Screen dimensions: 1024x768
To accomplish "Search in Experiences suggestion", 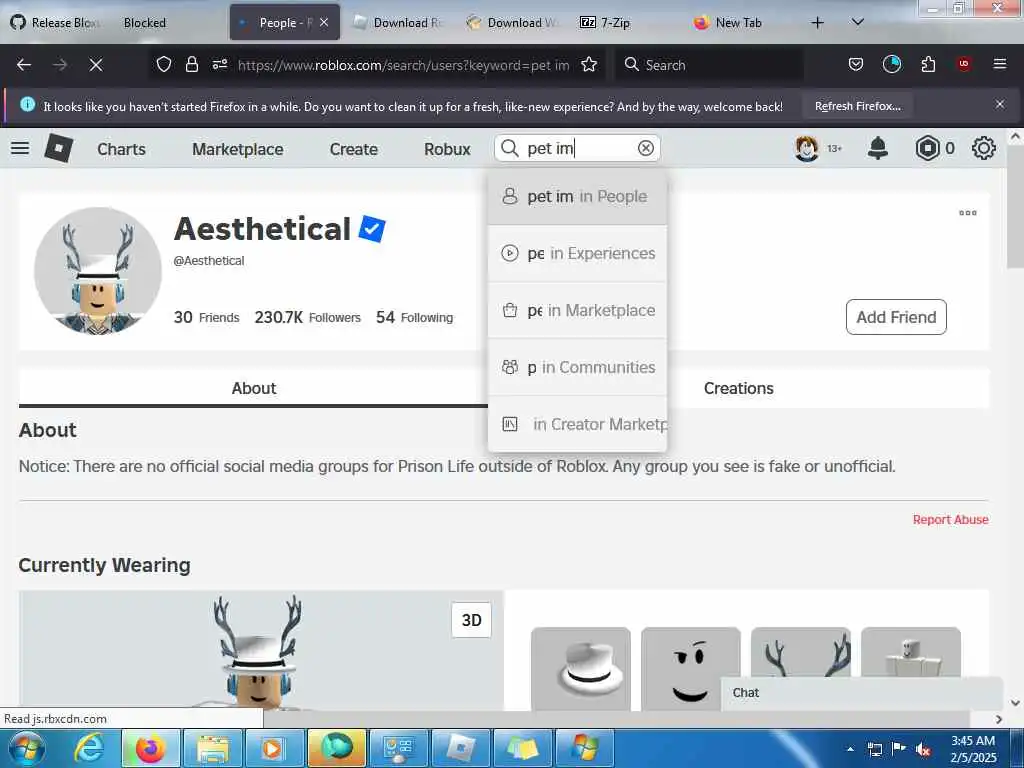I will (x=577, y=253).
